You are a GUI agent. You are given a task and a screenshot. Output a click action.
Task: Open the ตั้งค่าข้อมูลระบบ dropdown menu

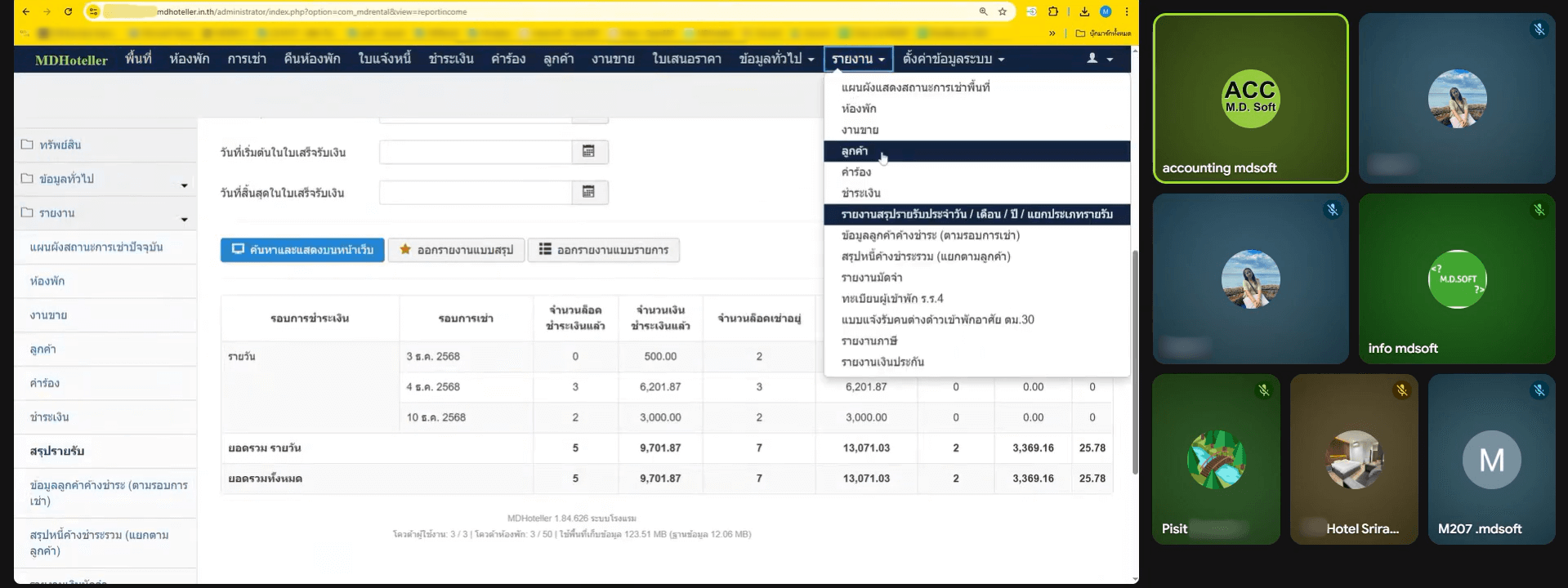[x=953, y=59]
